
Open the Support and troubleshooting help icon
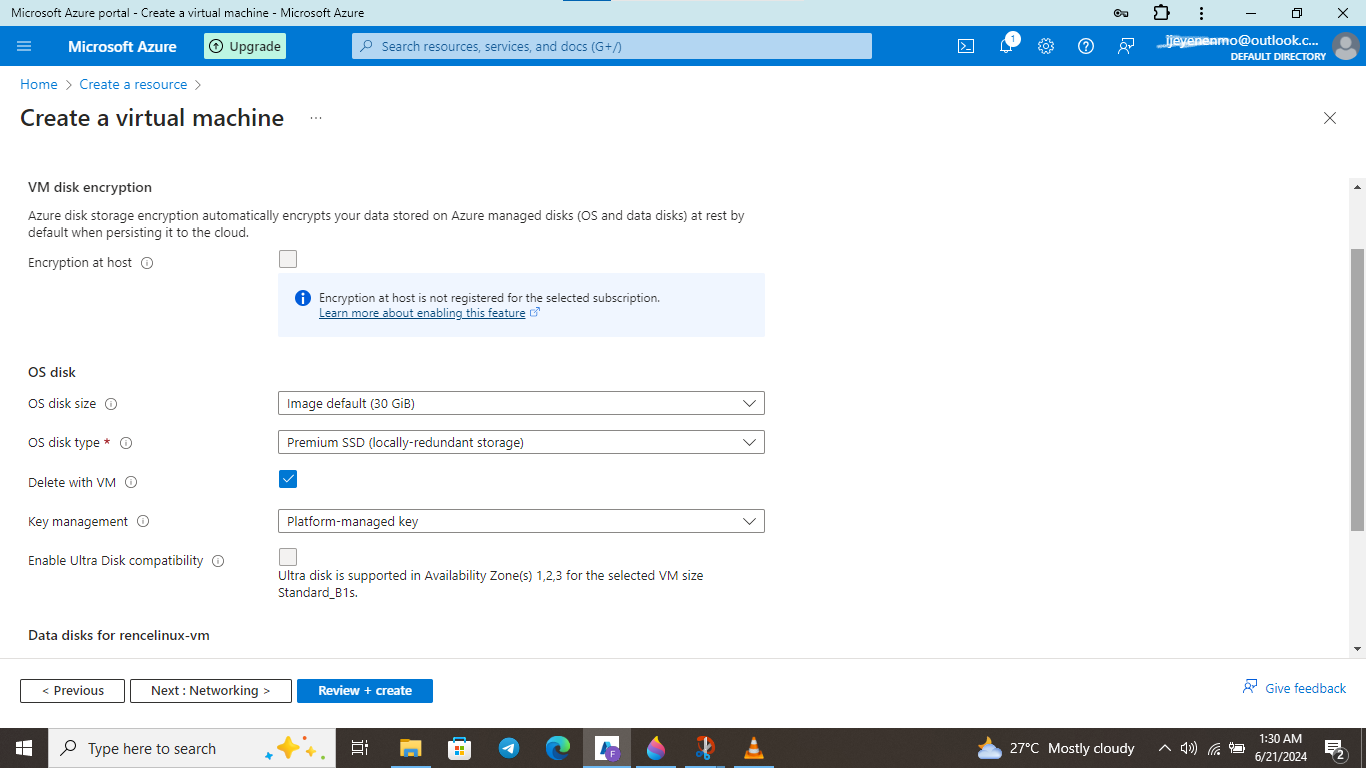[1086, 46]
